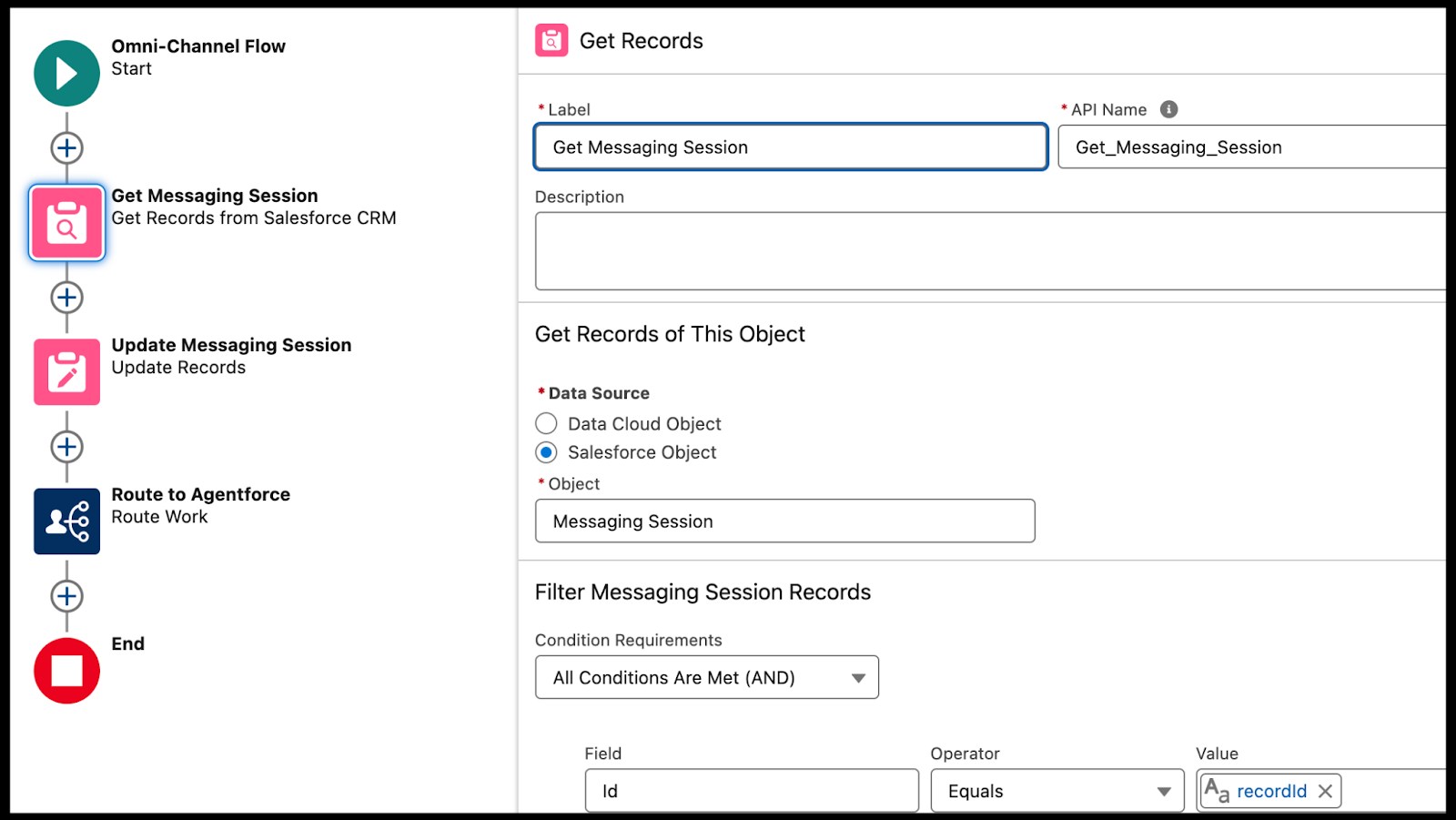Remove the recordId value pill
The height and width of the screenshot is (820, 1456).
1325,791
